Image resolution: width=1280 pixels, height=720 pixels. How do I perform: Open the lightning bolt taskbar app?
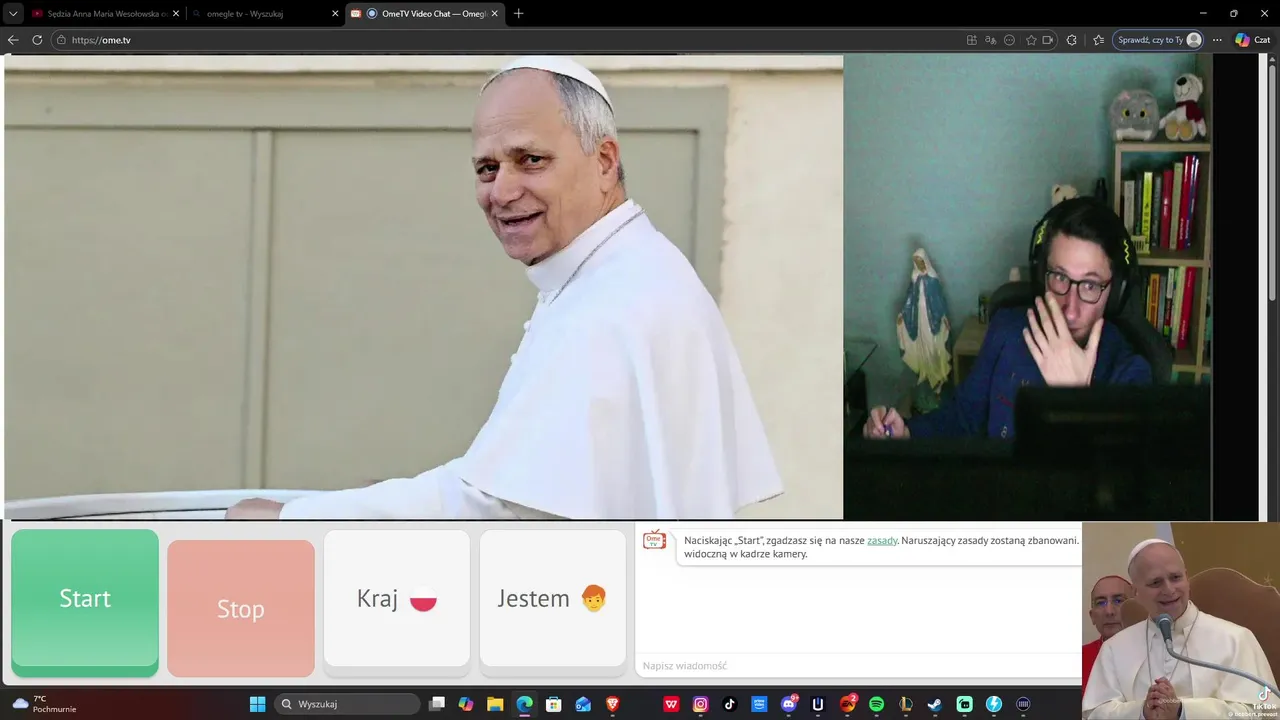pos(994,704)
